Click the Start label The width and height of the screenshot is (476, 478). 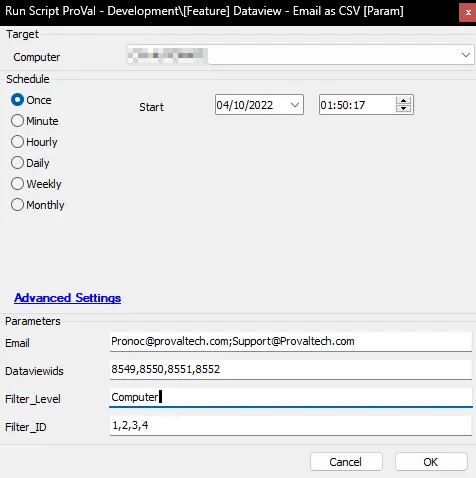[152, 107]
